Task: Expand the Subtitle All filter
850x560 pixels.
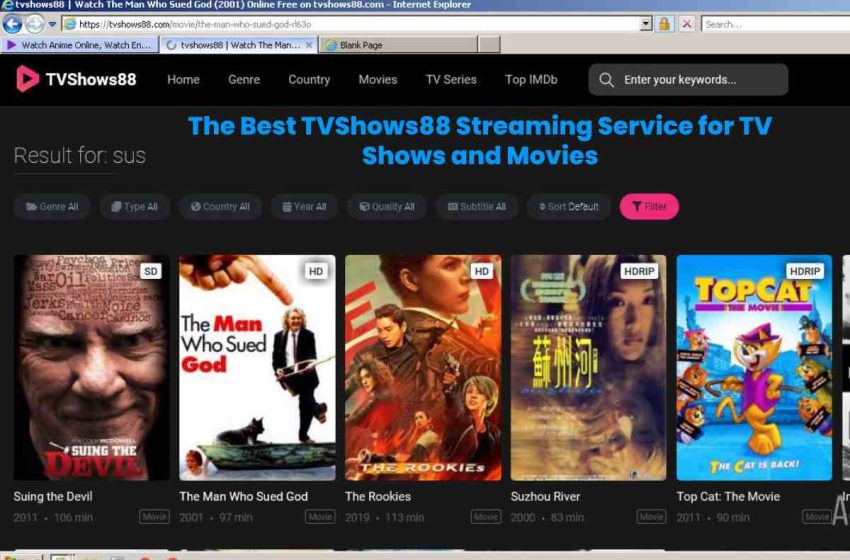Action: [477, 207]
